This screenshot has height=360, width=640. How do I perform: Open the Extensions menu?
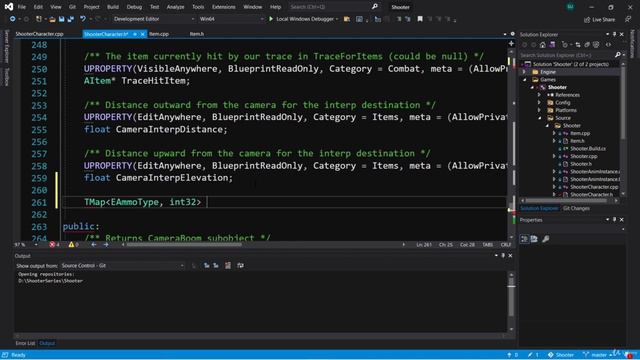(x=224, y=7)
